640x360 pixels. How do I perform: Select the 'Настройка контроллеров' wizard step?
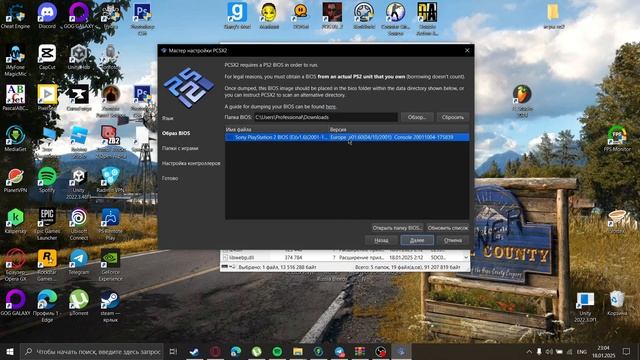191,163
